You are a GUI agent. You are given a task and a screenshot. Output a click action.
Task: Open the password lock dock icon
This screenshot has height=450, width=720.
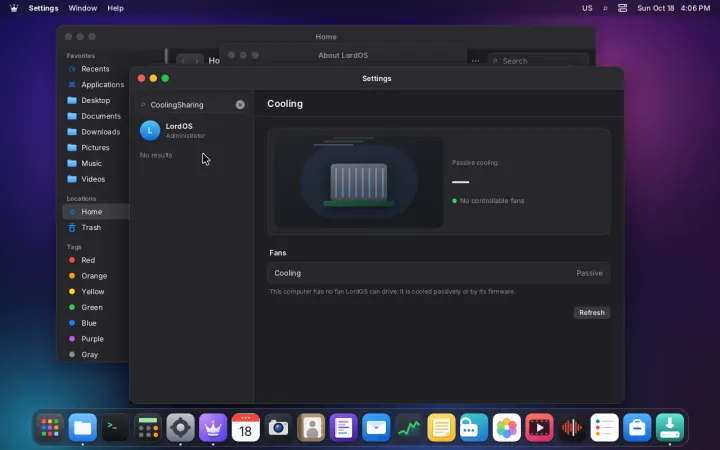click(x=474, y=428)
